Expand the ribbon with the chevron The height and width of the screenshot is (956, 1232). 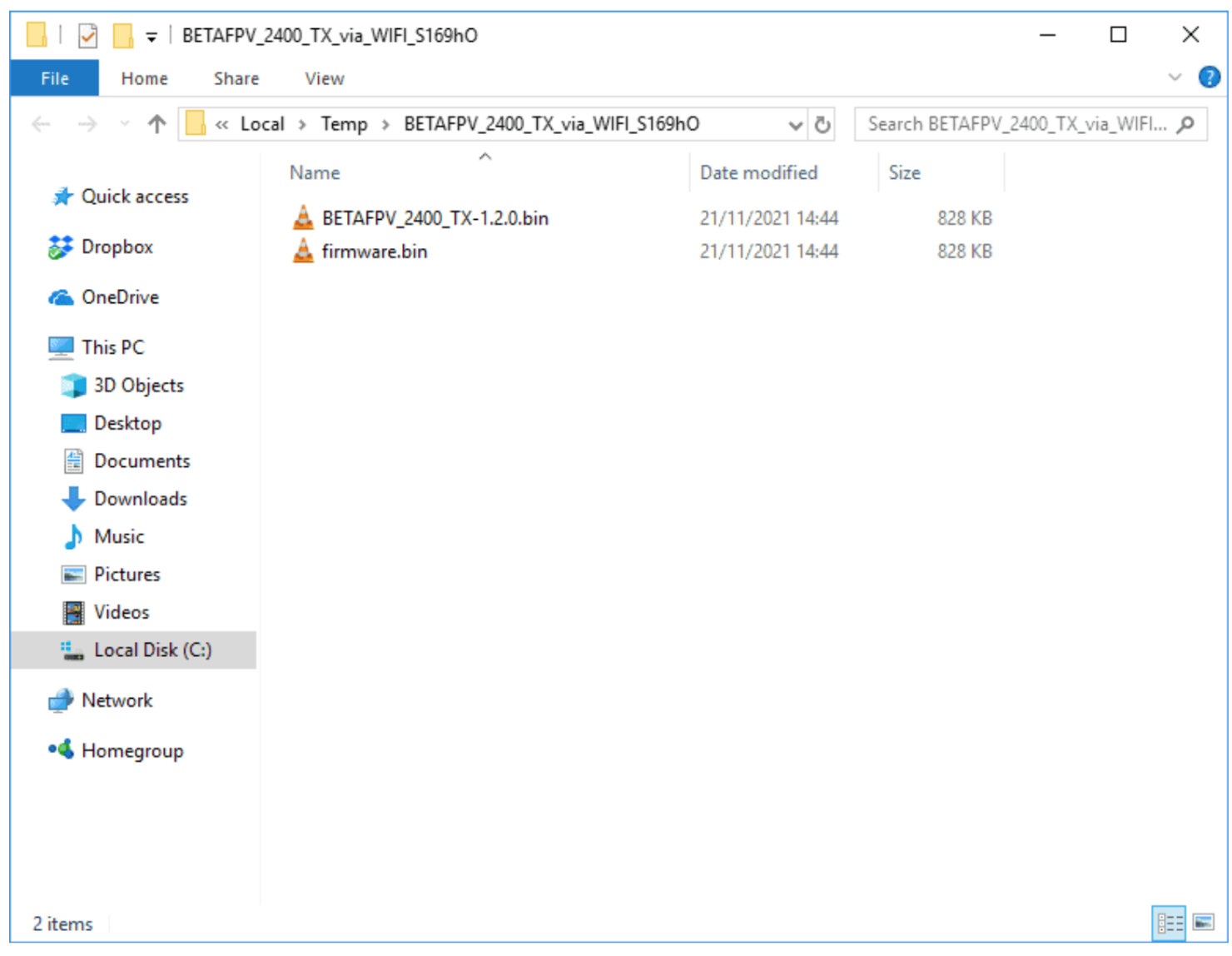[x=1175, y=77]
